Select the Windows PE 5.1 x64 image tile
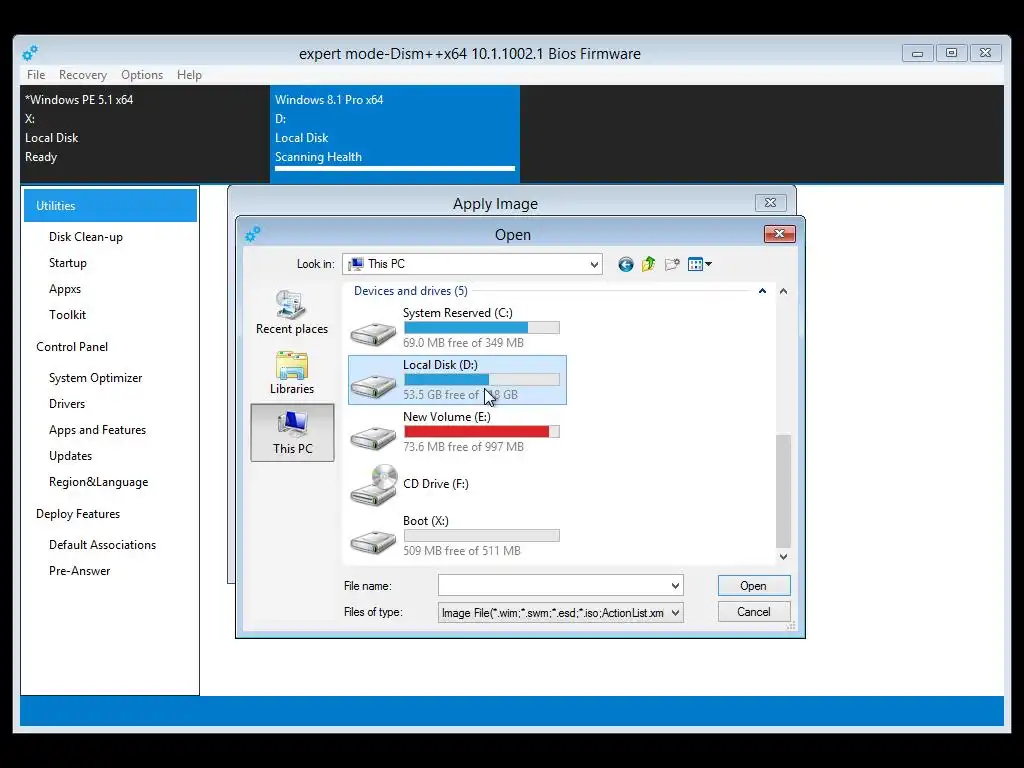1024x768 pixels. (x=145, y=133)
